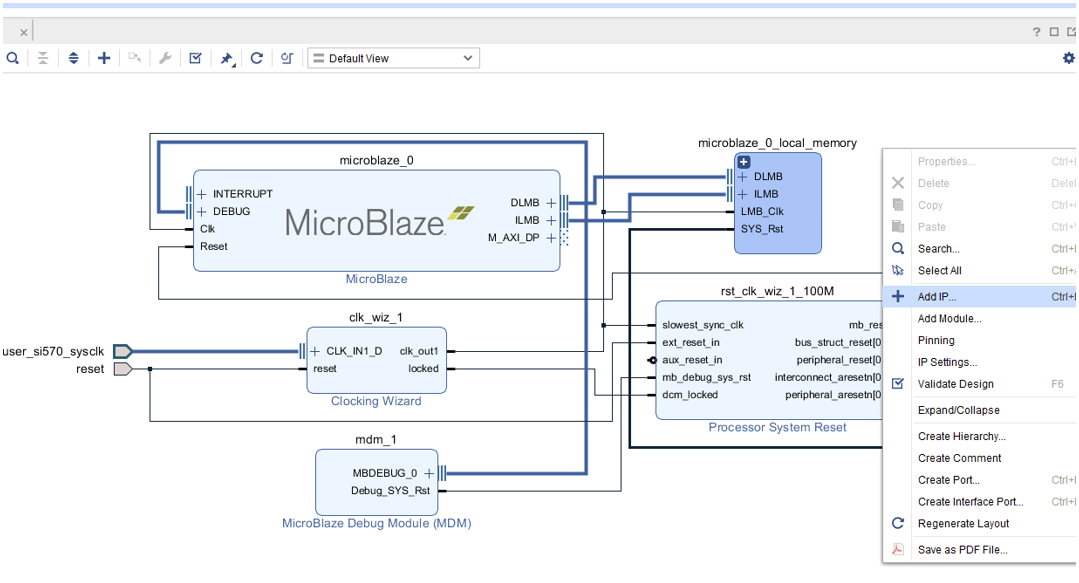Open the Default View dropdown
1079x583 pixels.
pos(393,58)
